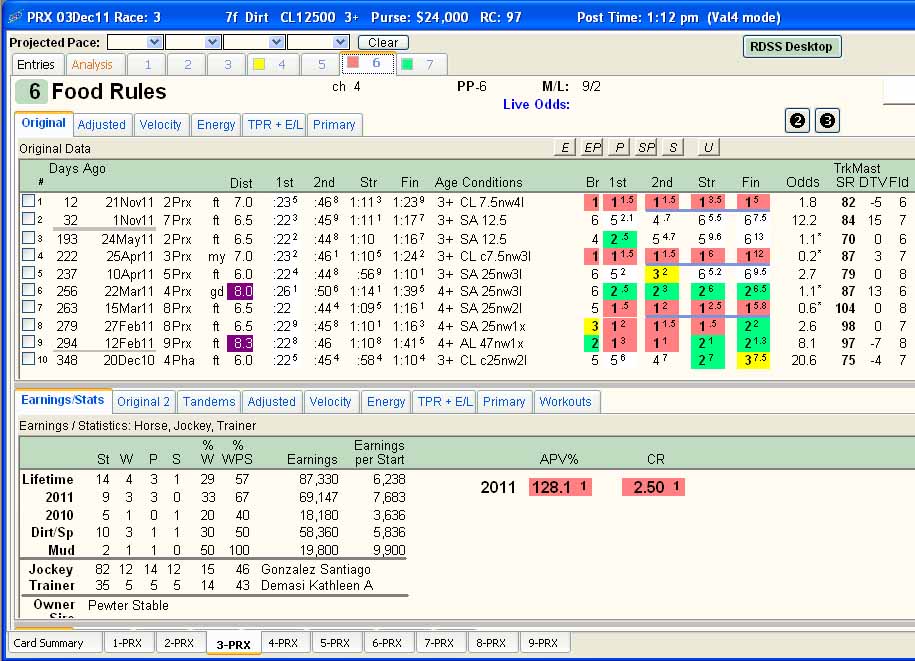This screenshot has height=661, width=915.
Task: Click the S running style button
Action: pos(673,148)
